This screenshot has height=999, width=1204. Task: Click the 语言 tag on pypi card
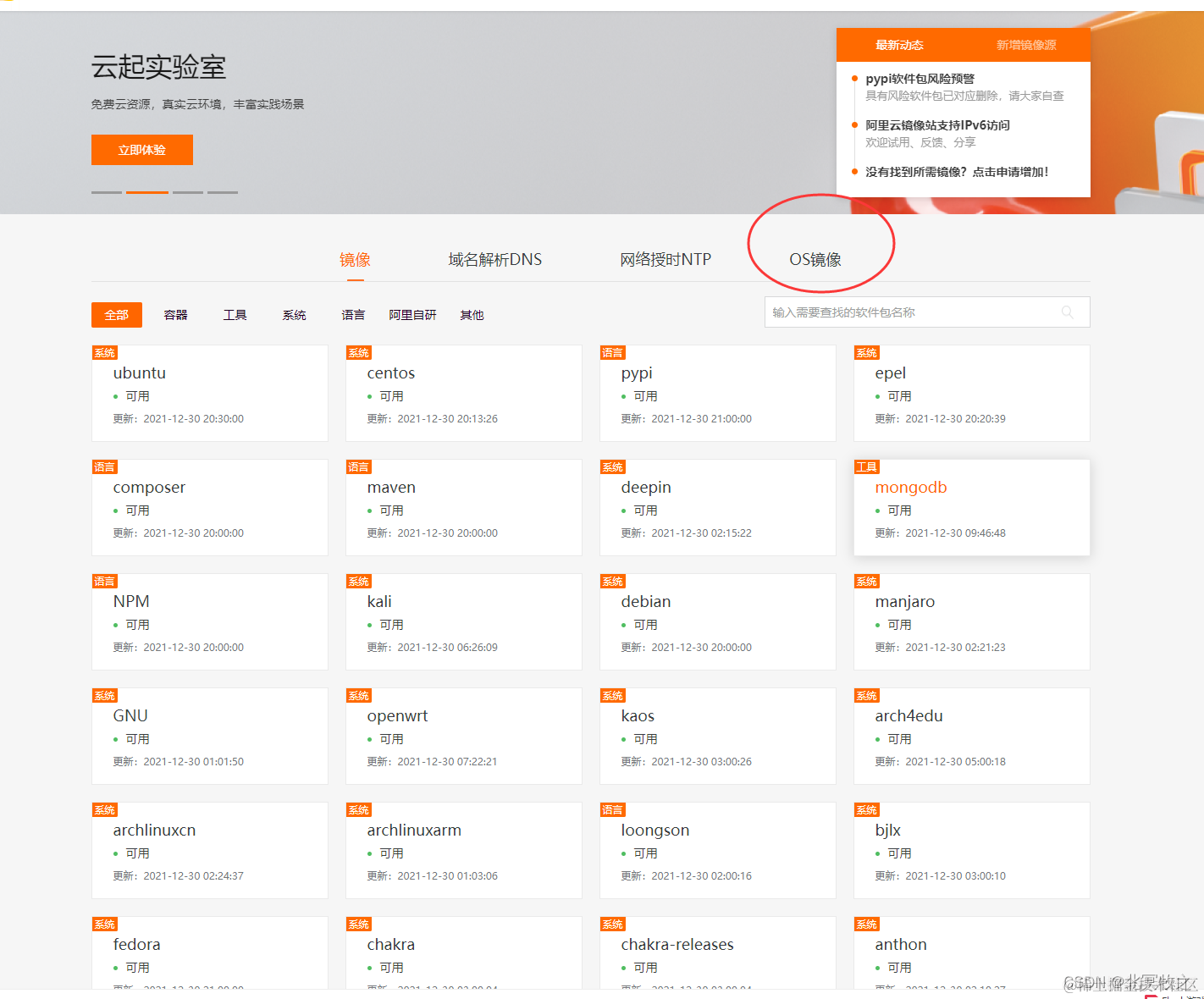[613, 353]
